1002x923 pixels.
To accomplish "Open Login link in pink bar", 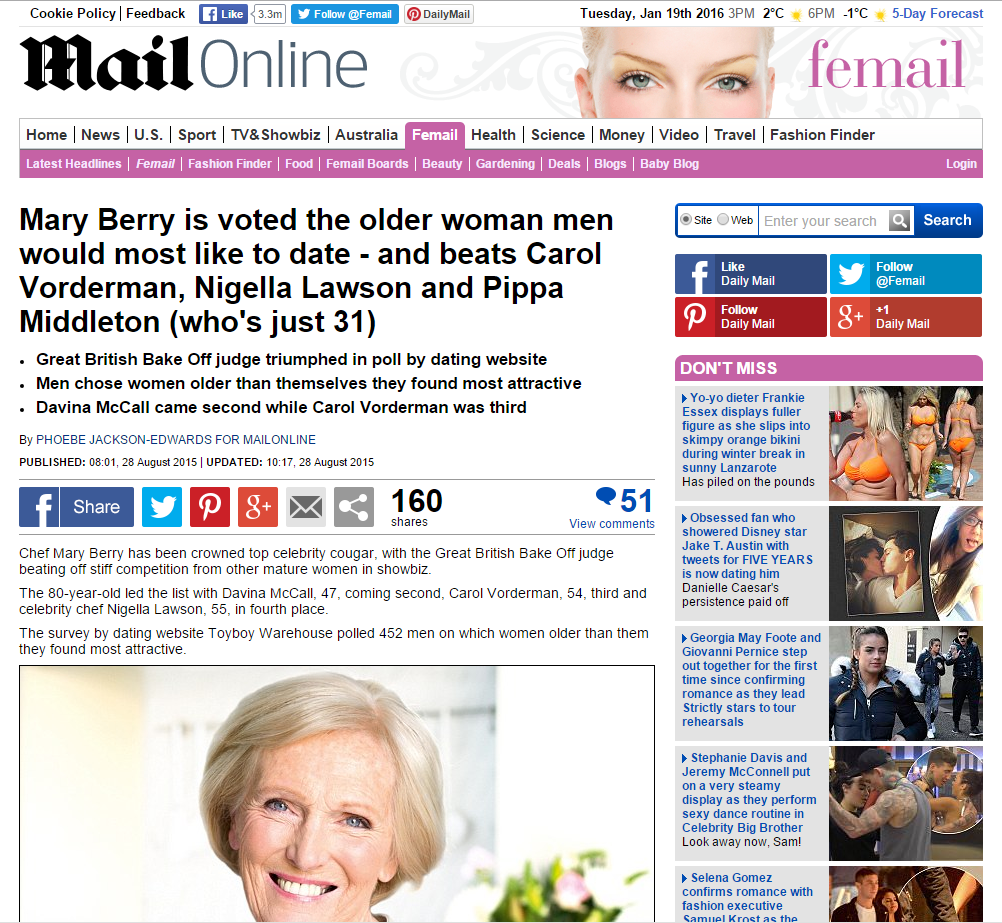I will coord(961,164).
